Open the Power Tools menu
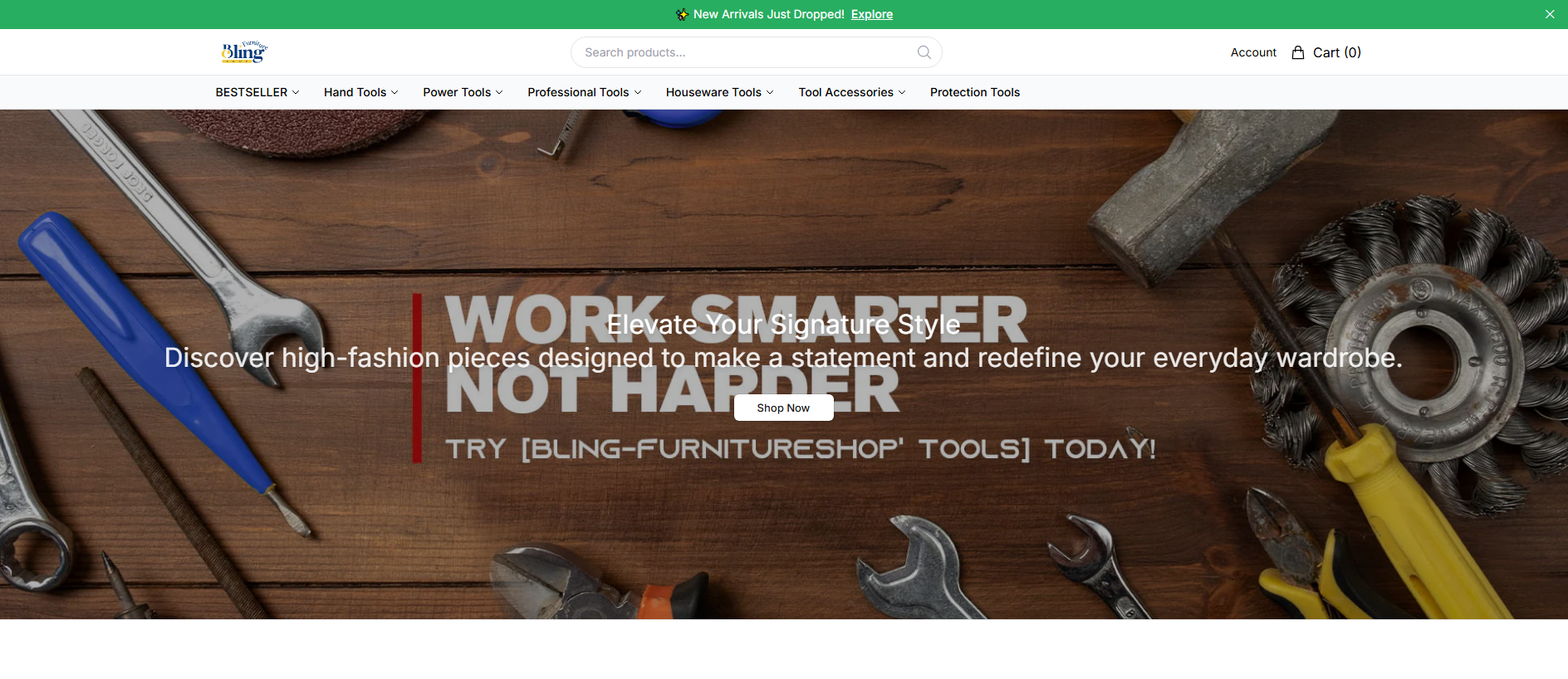The width and height of the screenshot is (1568, 679). pyautogui.click(x=463, y=92)
